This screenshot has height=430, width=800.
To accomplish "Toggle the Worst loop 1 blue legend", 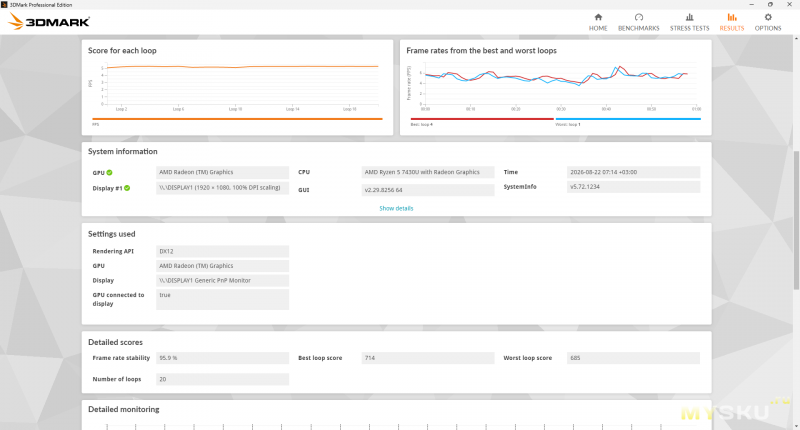I will 628,119.
